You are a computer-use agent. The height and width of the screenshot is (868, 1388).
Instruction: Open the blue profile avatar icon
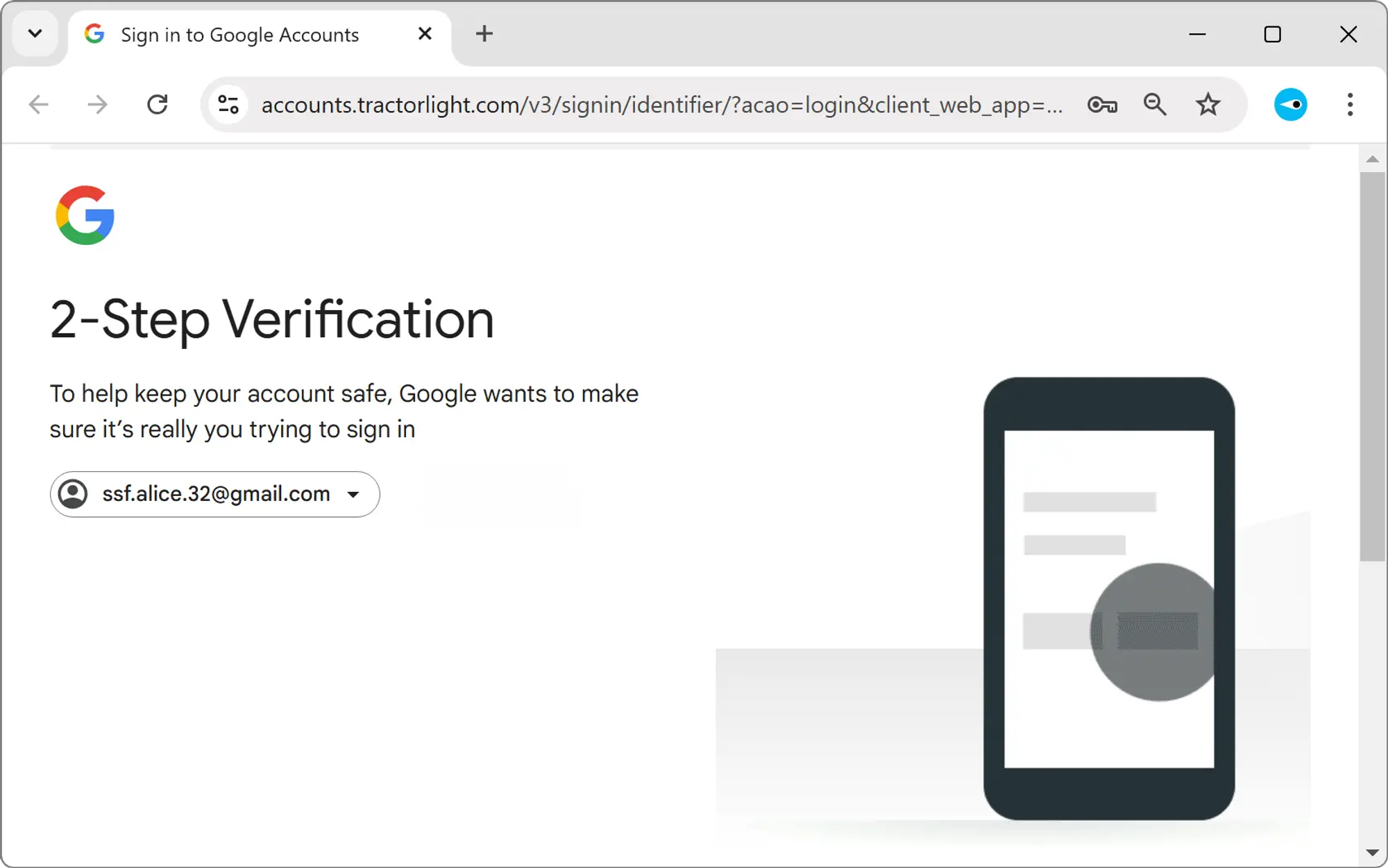coord(1290,105)
